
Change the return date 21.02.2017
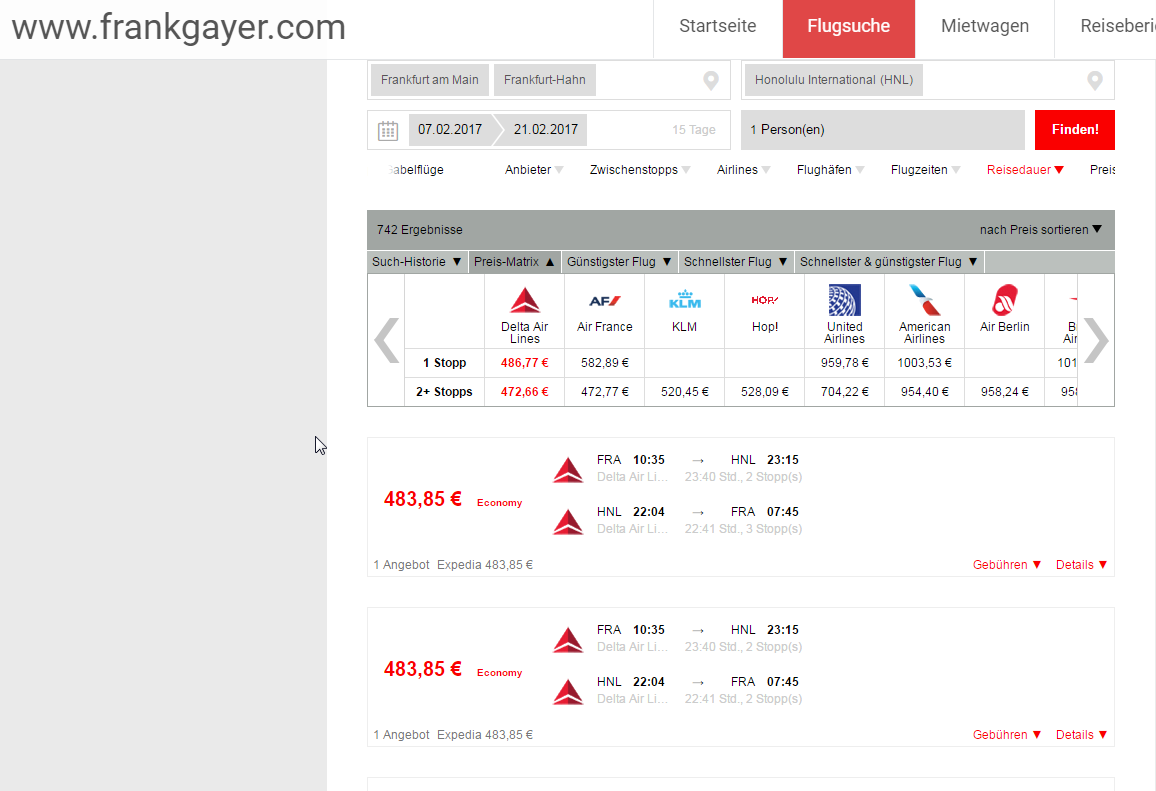[546, 130]
